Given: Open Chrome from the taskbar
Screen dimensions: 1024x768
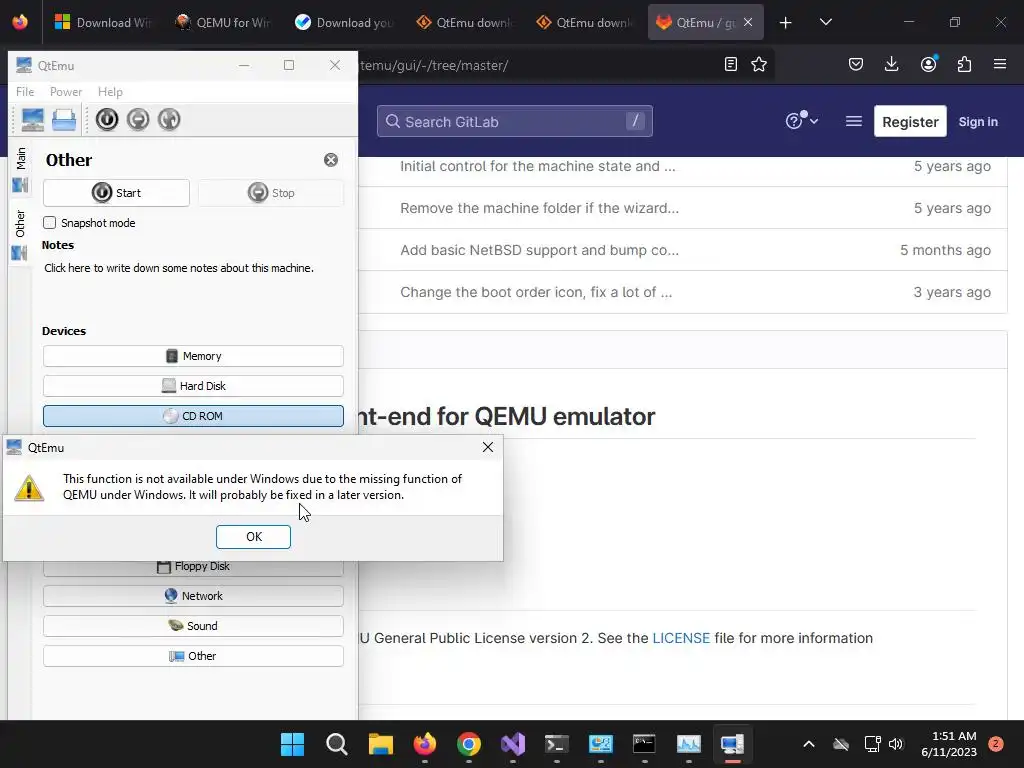Looking at the screenshot, I should [469, 744].
